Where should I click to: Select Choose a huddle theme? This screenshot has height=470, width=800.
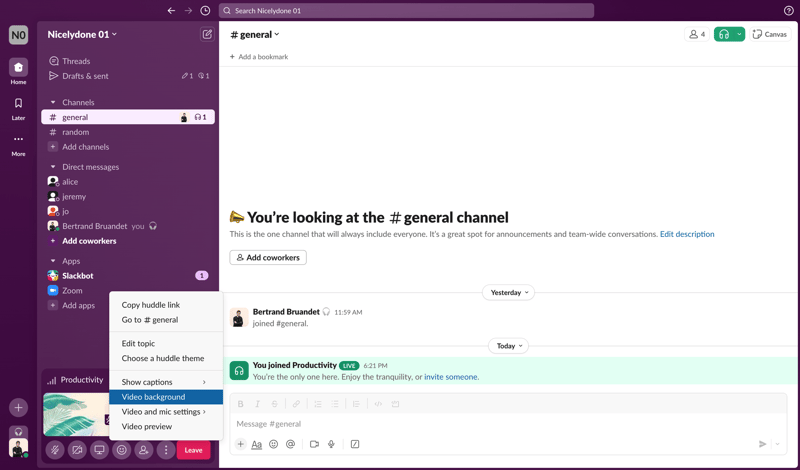(x=166, y=358)
